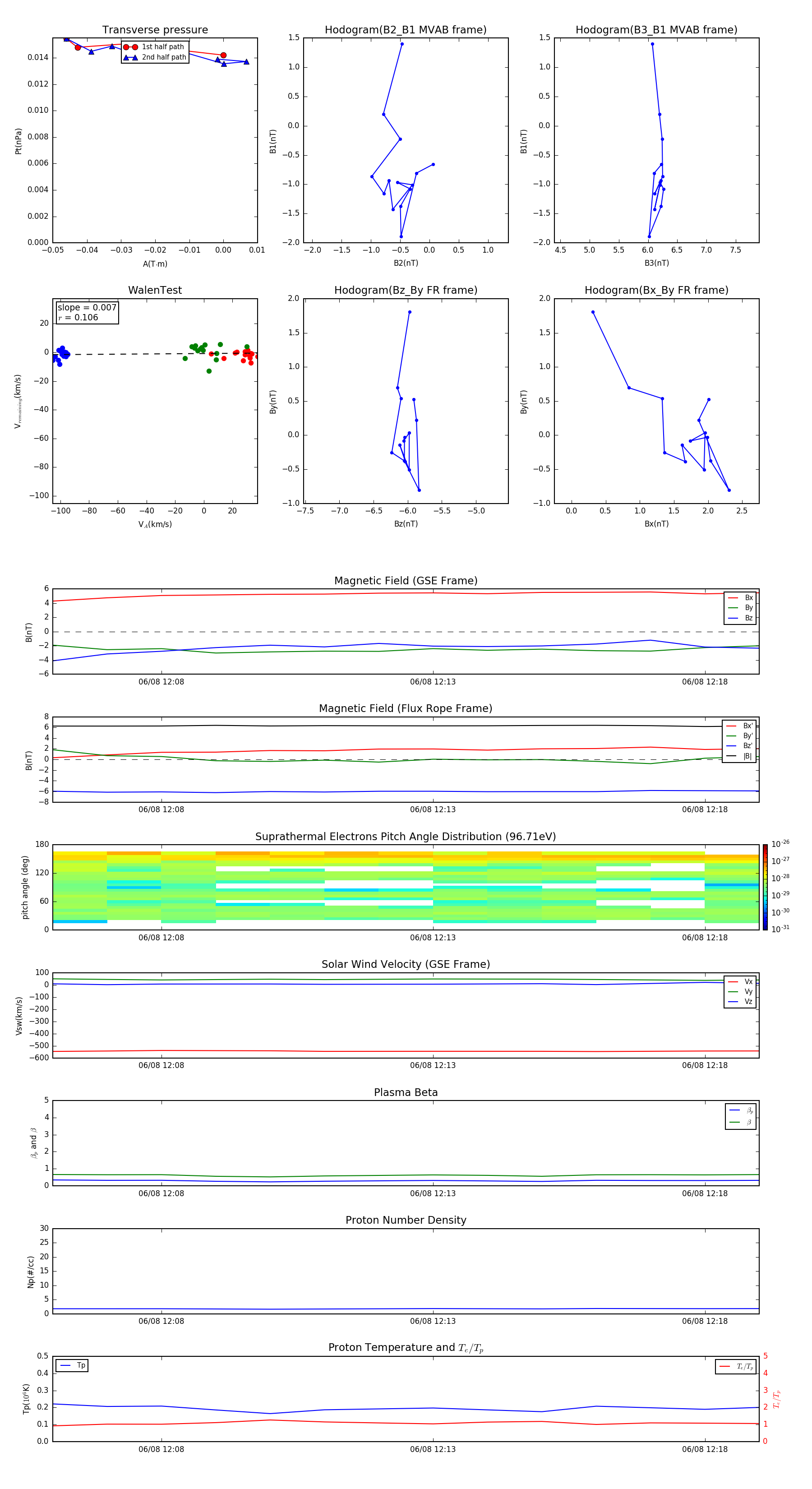
Task: Click the 'VA(km/s)' x-axis label
Action: 155,524
